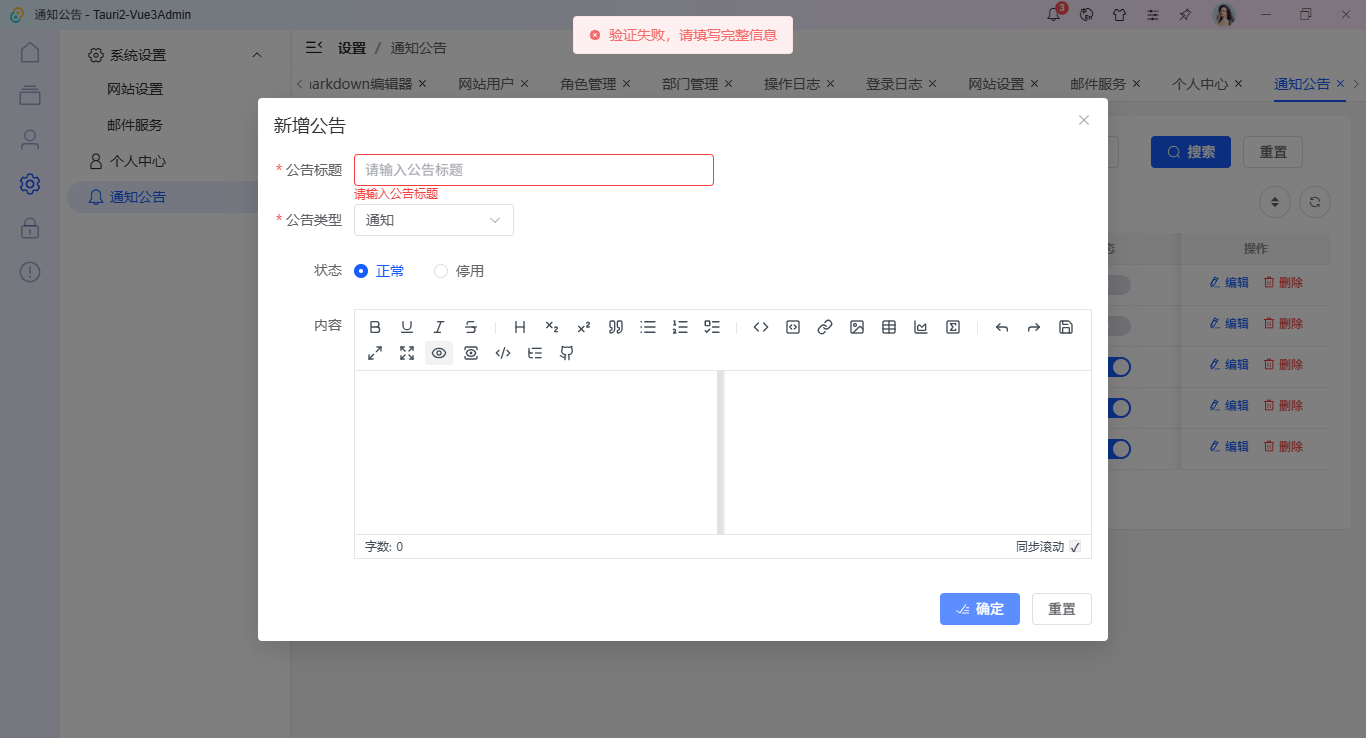Save content using the save icon
This screenshot has height=738, width=1366.
pos(1065,327)
